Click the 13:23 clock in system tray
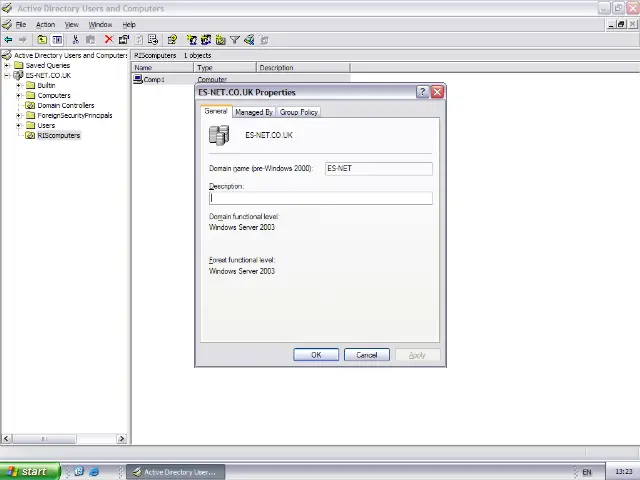Viewport: 640px width, 480px height. 623,472
